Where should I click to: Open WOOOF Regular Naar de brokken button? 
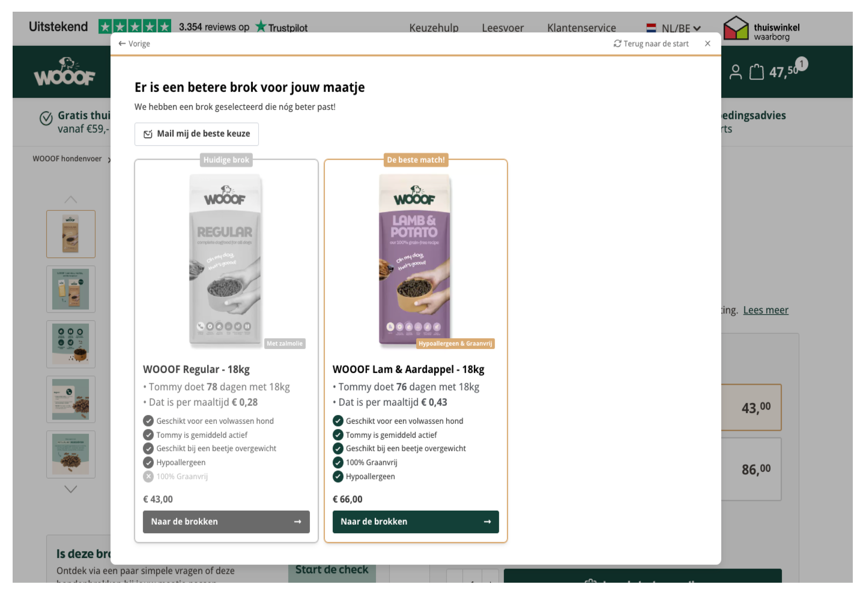coord(226,521)
